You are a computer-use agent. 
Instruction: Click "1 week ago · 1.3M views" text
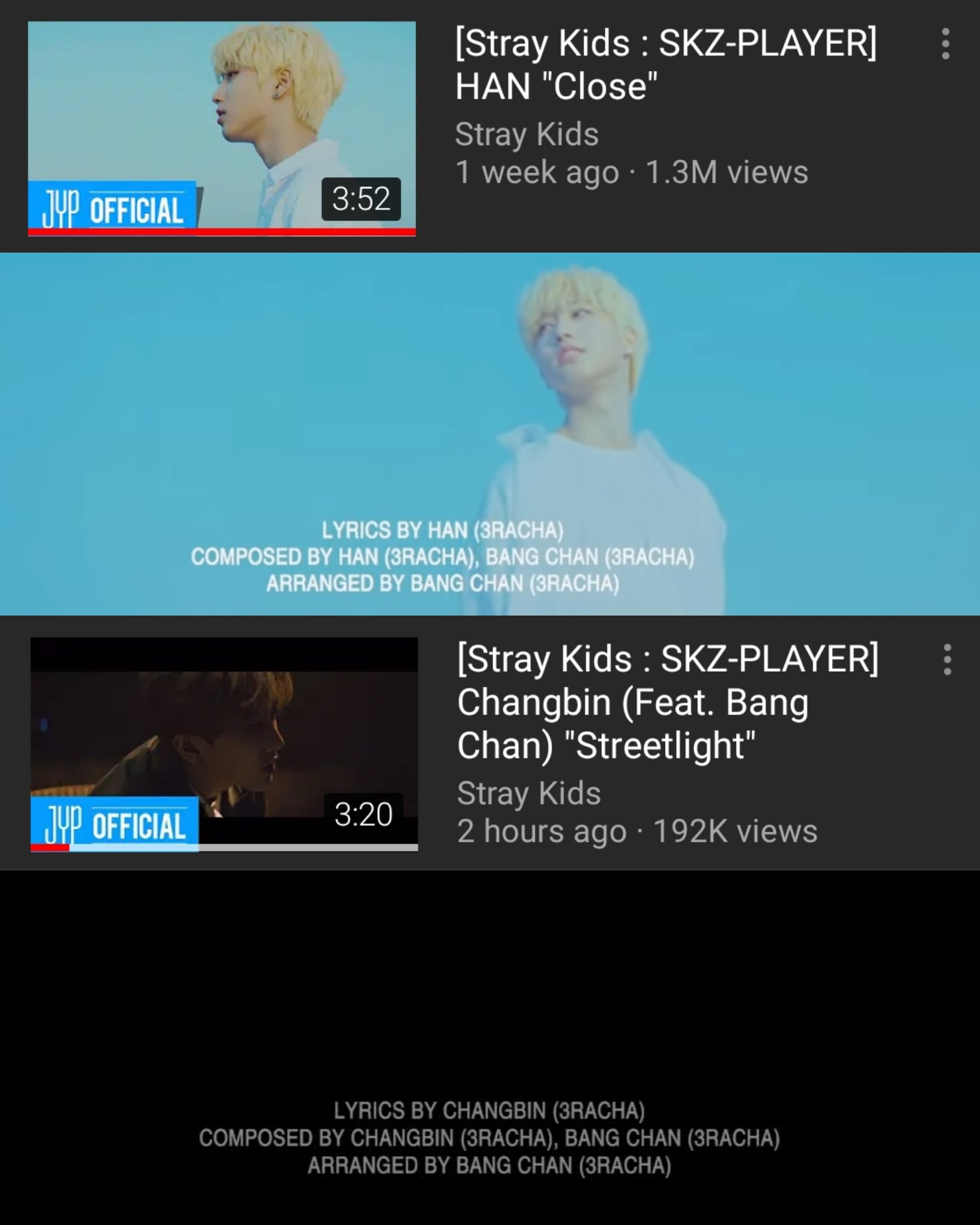point(632,172)
